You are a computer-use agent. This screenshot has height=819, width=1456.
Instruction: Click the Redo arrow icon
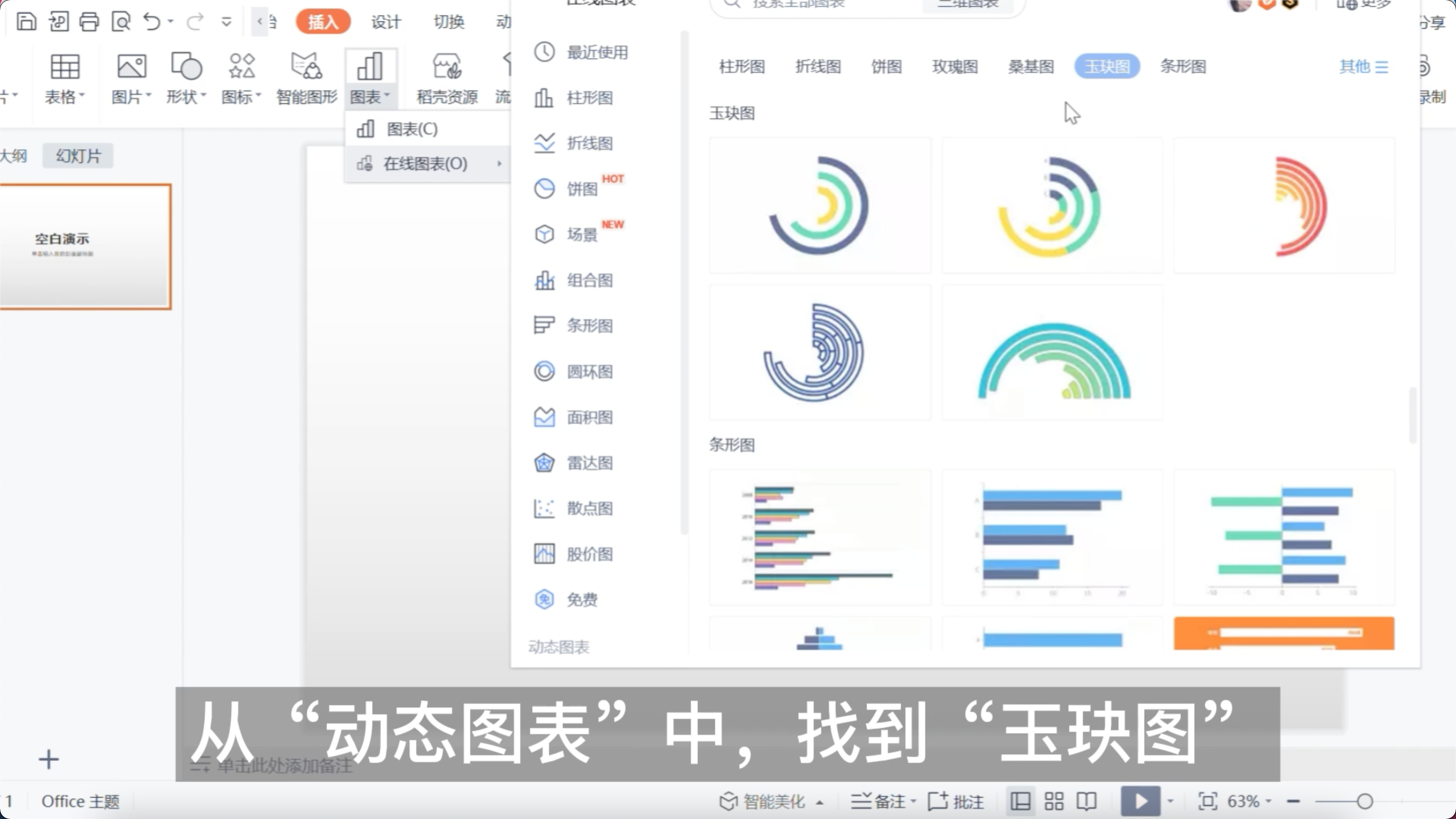click(195, 21)
